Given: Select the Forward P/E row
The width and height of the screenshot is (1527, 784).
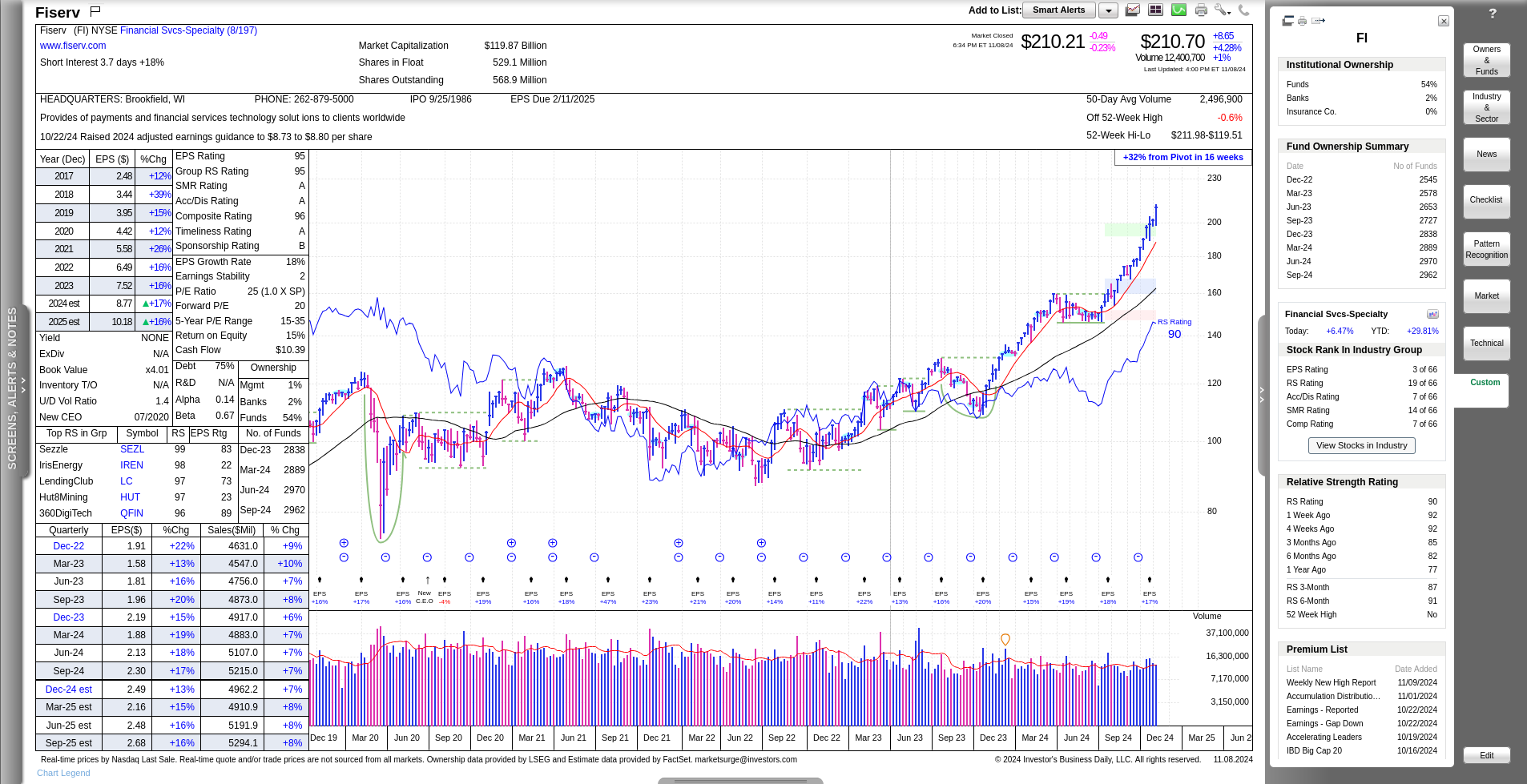Looking at the screenshot, I should 240,306.
